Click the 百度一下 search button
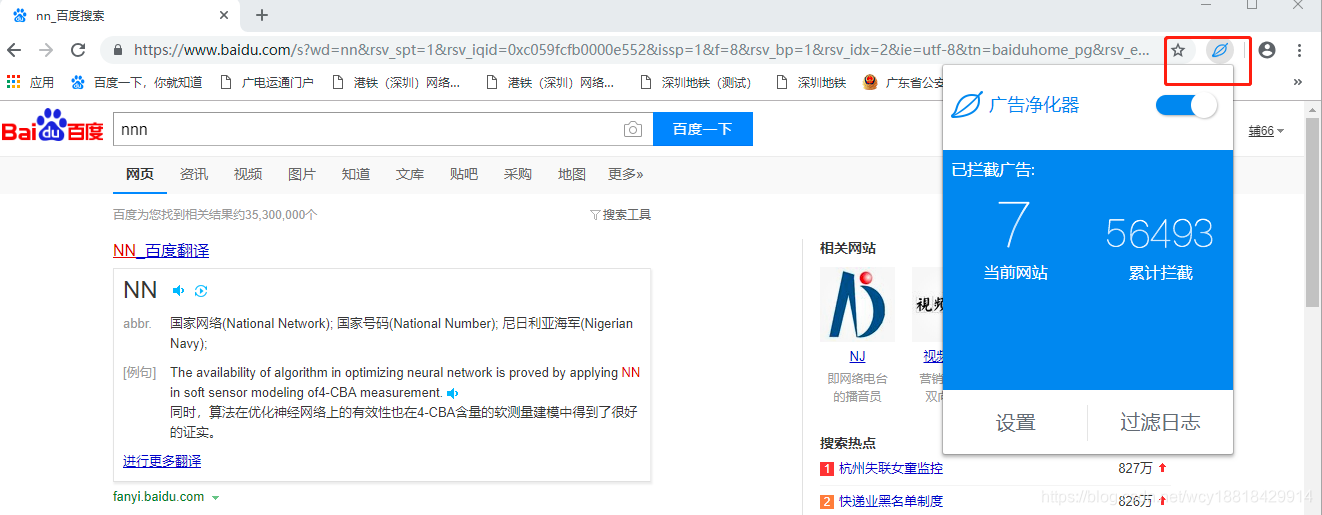The height and width of the screenshot is (515, 1322). coord(702,129)
